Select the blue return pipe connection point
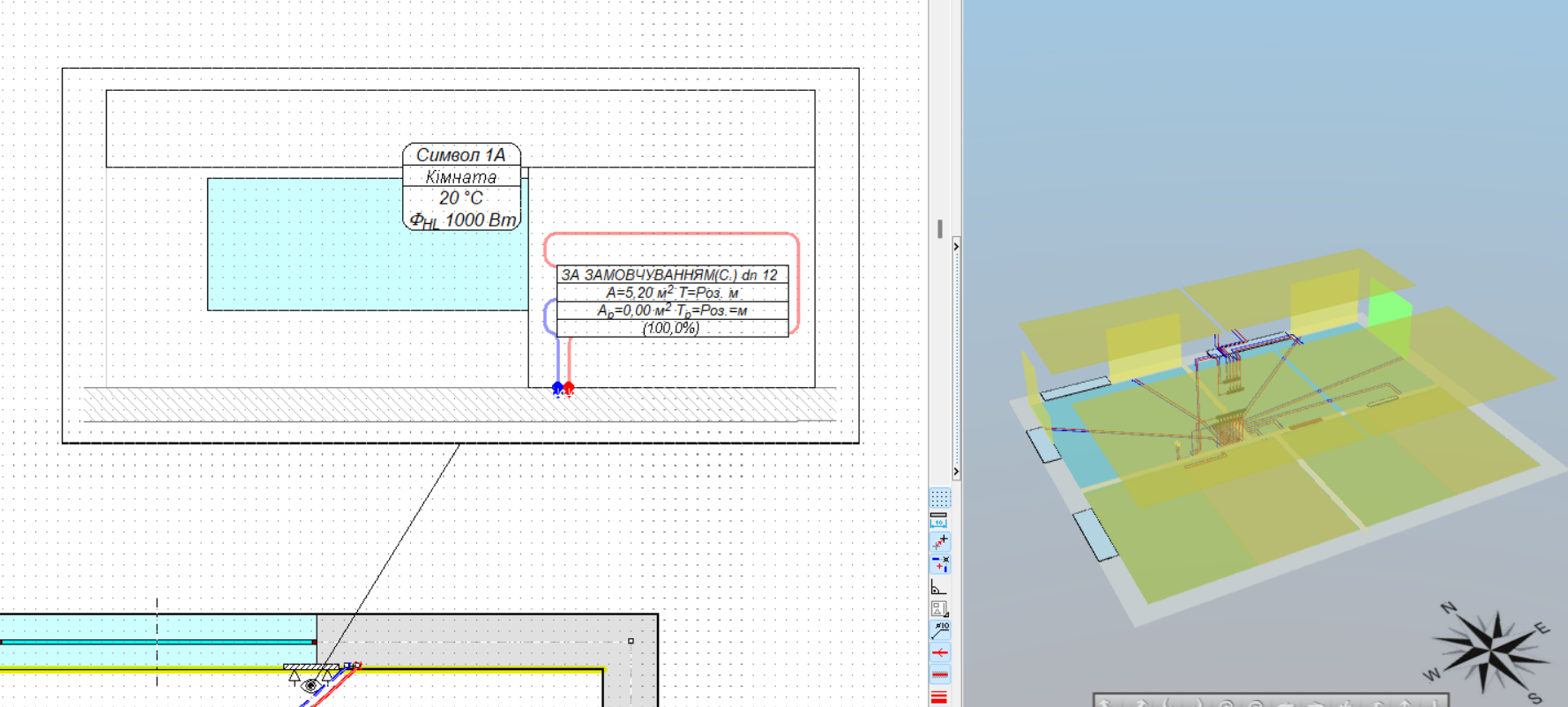The image size is (1568, 707). tap(557, 388)
